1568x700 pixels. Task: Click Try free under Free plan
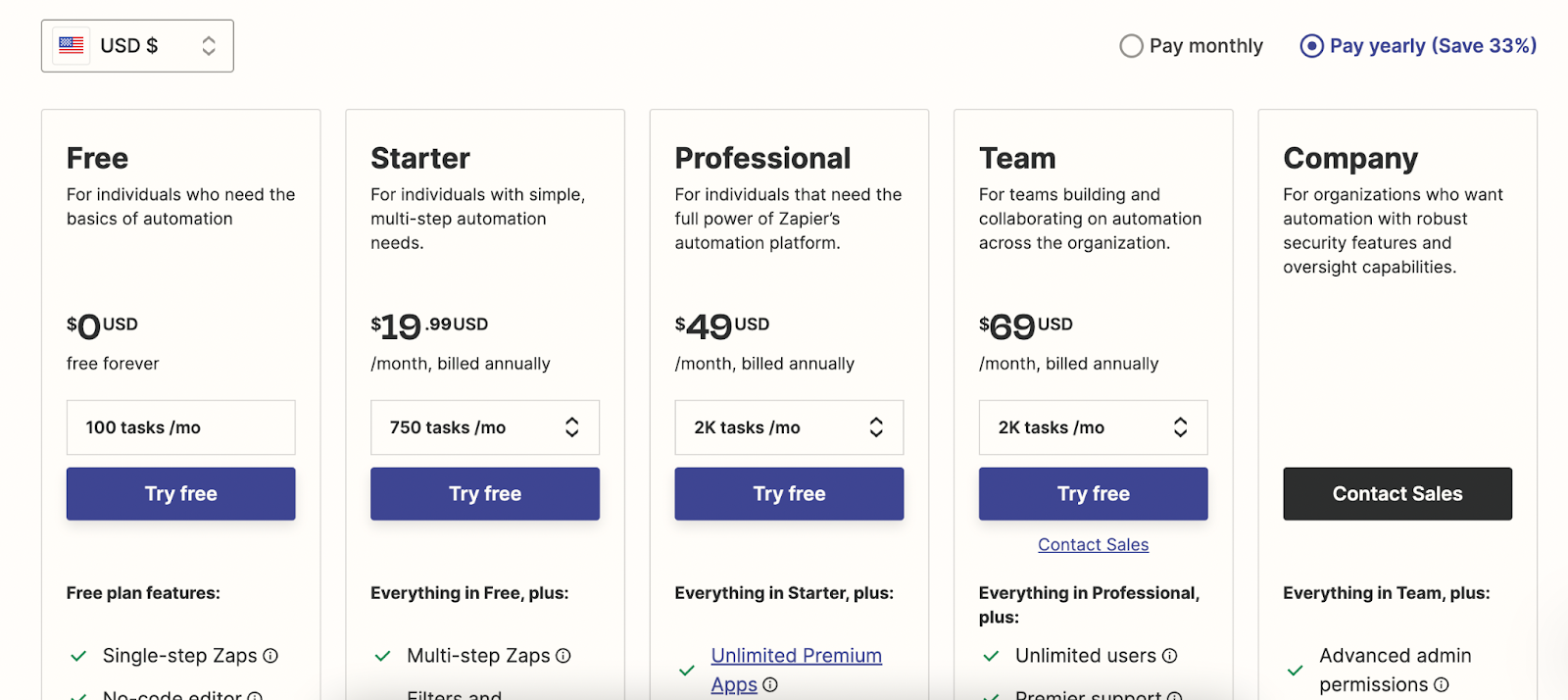point(180,494)
